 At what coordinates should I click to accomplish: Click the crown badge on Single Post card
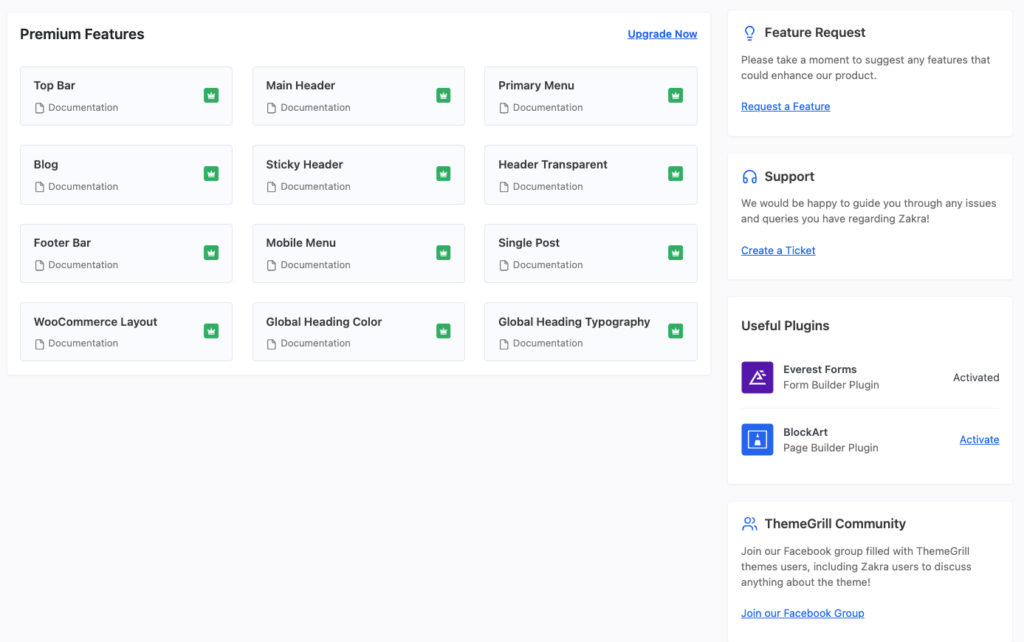(x=675, y=252)
